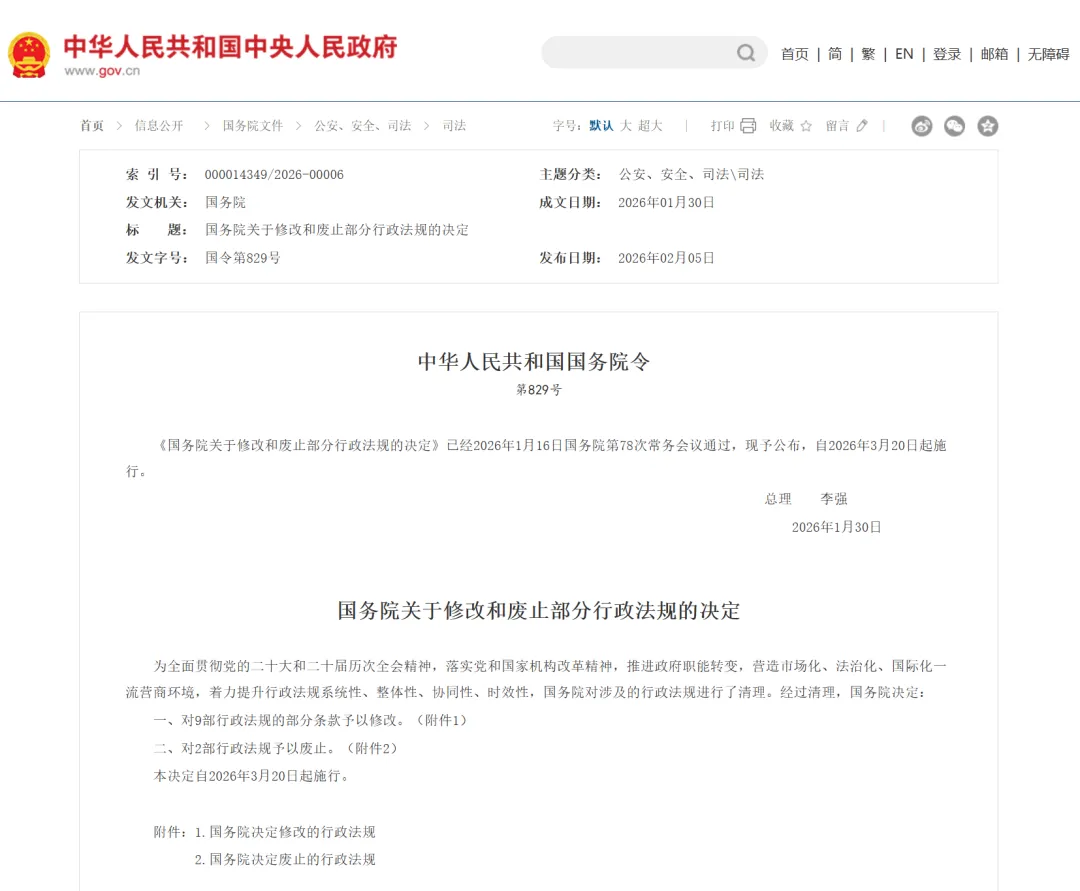
Task: Set font size to 超大
Action: pyautogui.click(x=650, y=125)
